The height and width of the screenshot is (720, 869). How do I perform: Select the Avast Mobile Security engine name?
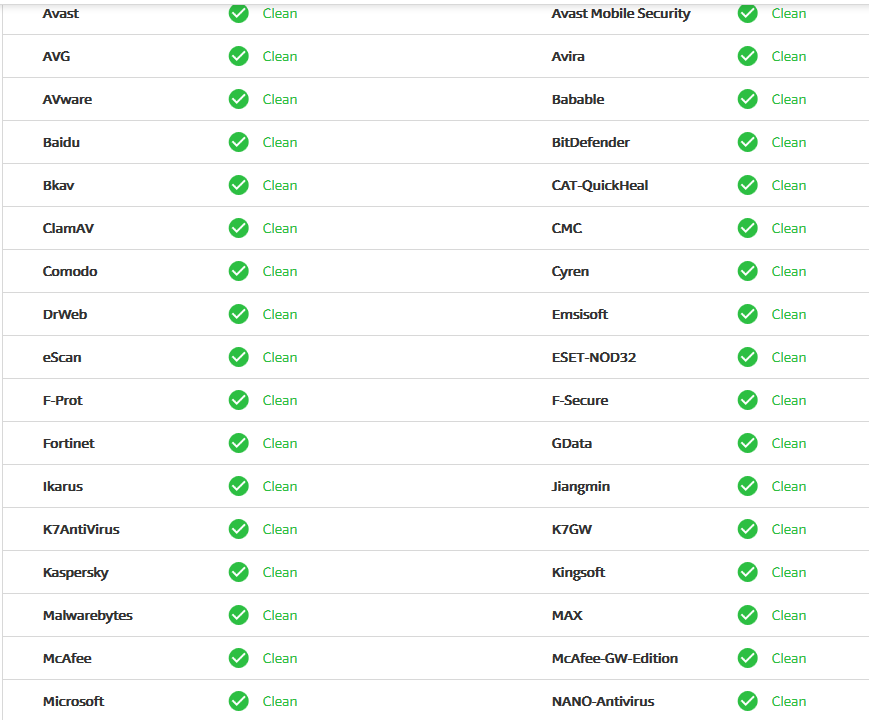(x=620, y=13)
